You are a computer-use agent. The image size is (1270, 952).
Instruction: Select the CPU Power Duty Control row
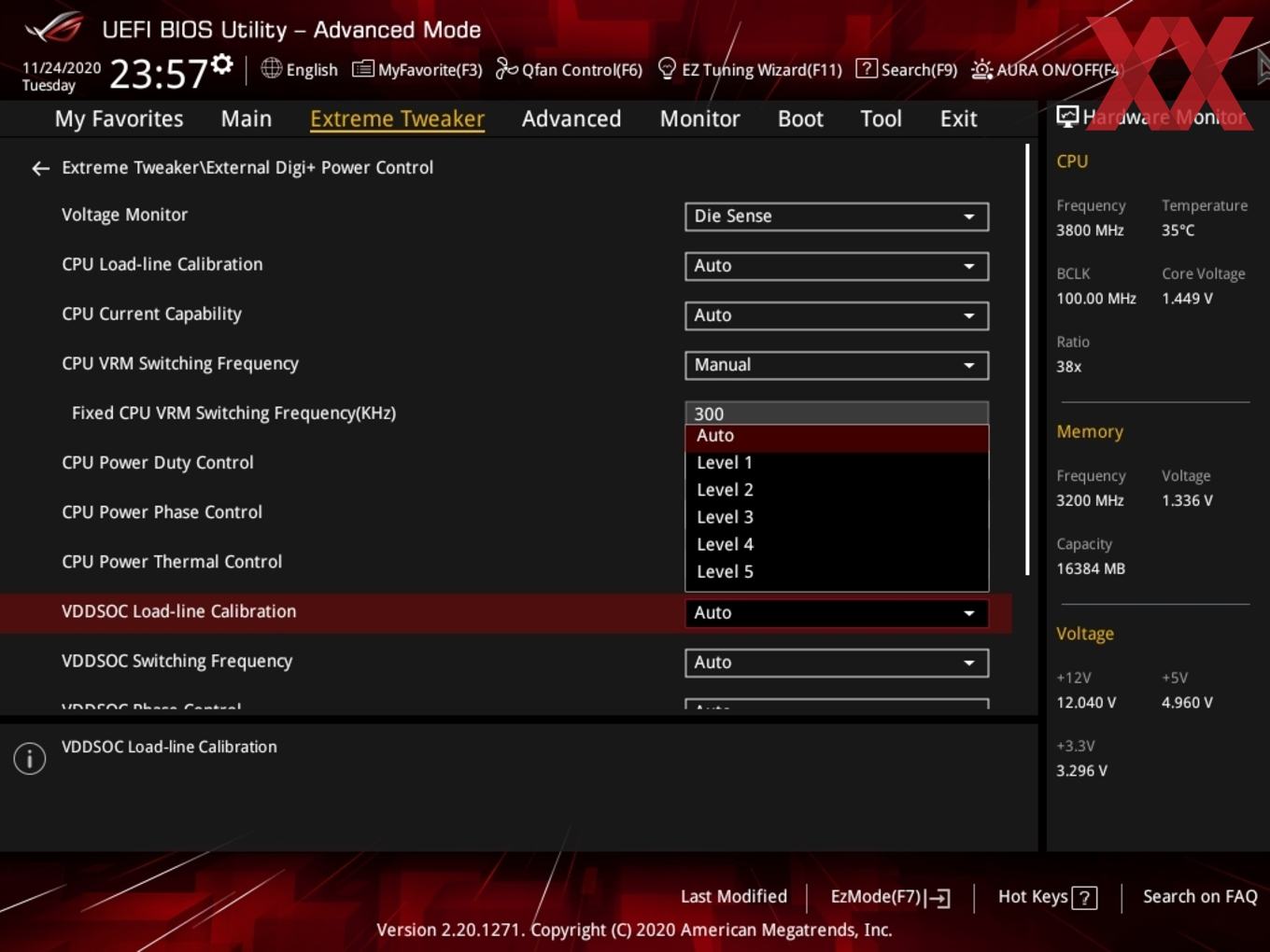point(158,463)
